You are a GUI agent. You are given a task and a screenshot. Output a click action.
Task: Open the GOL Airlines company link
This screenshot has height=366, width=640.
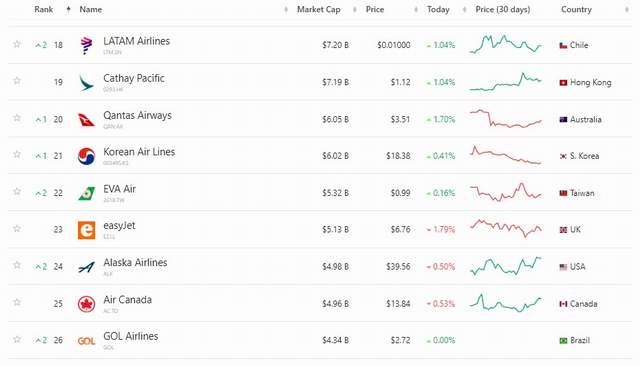tap(131, 337)
